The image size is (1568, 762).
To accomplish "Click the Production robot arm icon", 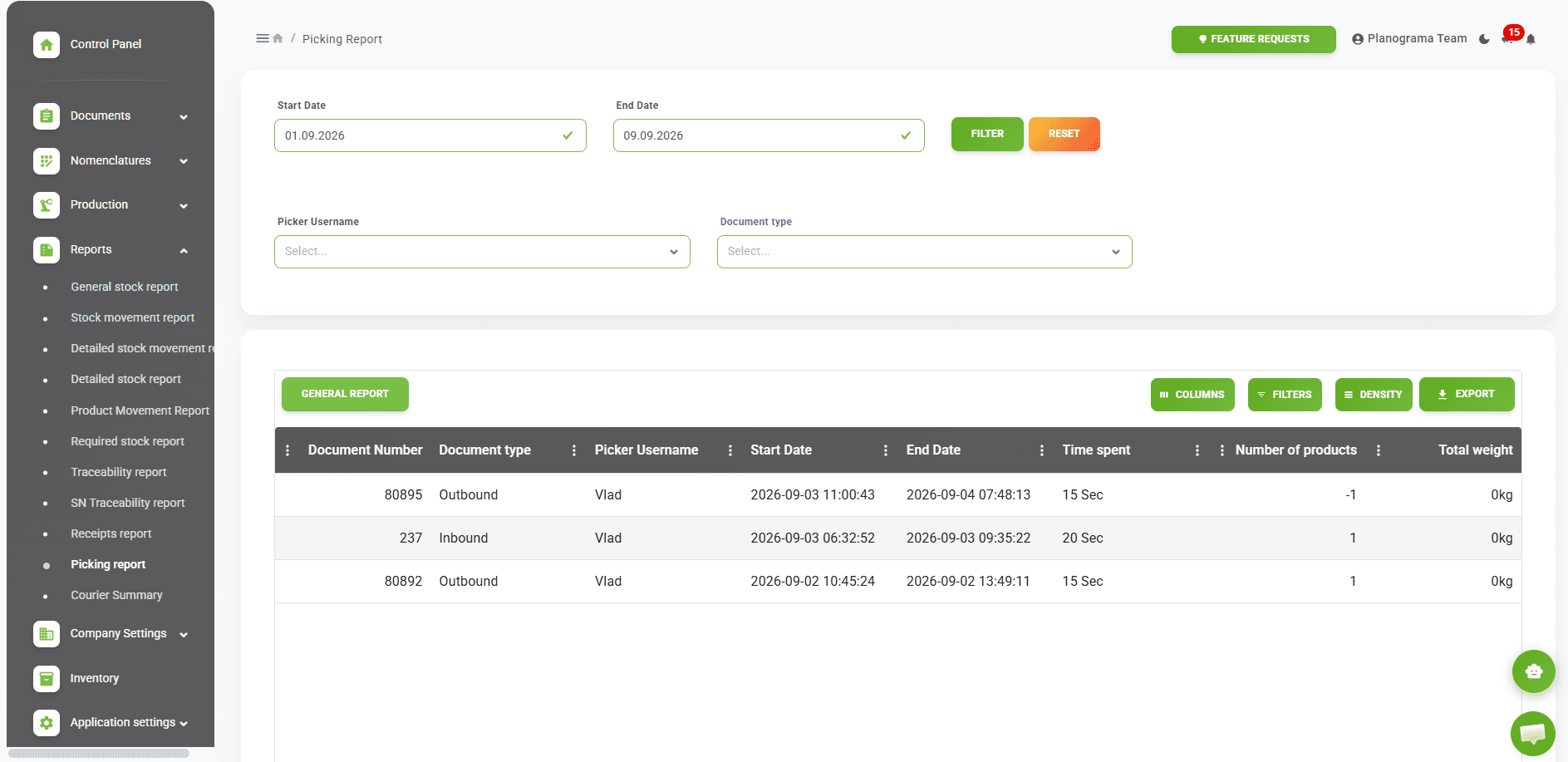I will [47, 205].
